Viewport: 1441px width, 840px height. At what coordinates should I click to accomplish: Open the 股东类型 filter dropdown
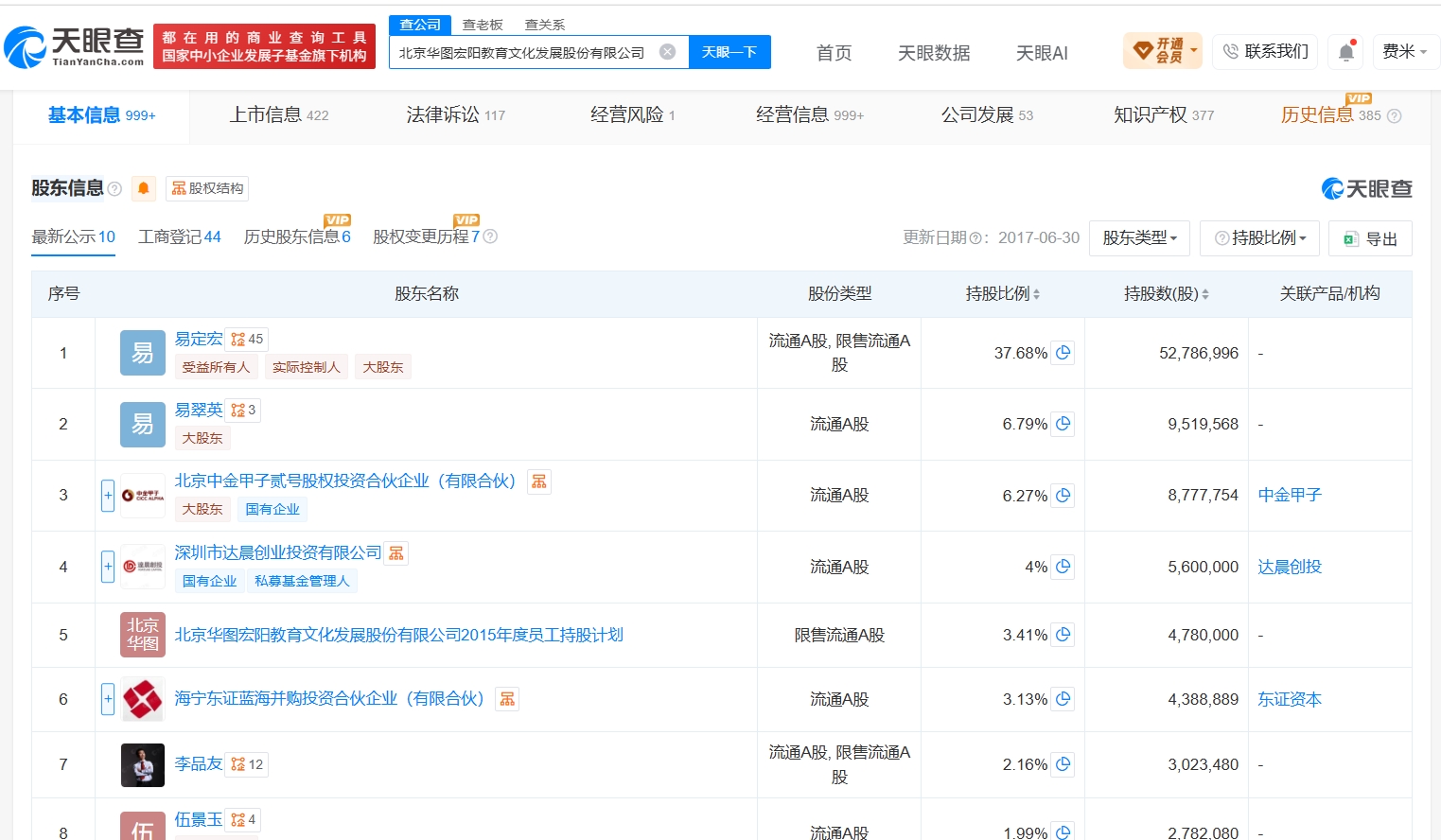[x=1140, y=238]
